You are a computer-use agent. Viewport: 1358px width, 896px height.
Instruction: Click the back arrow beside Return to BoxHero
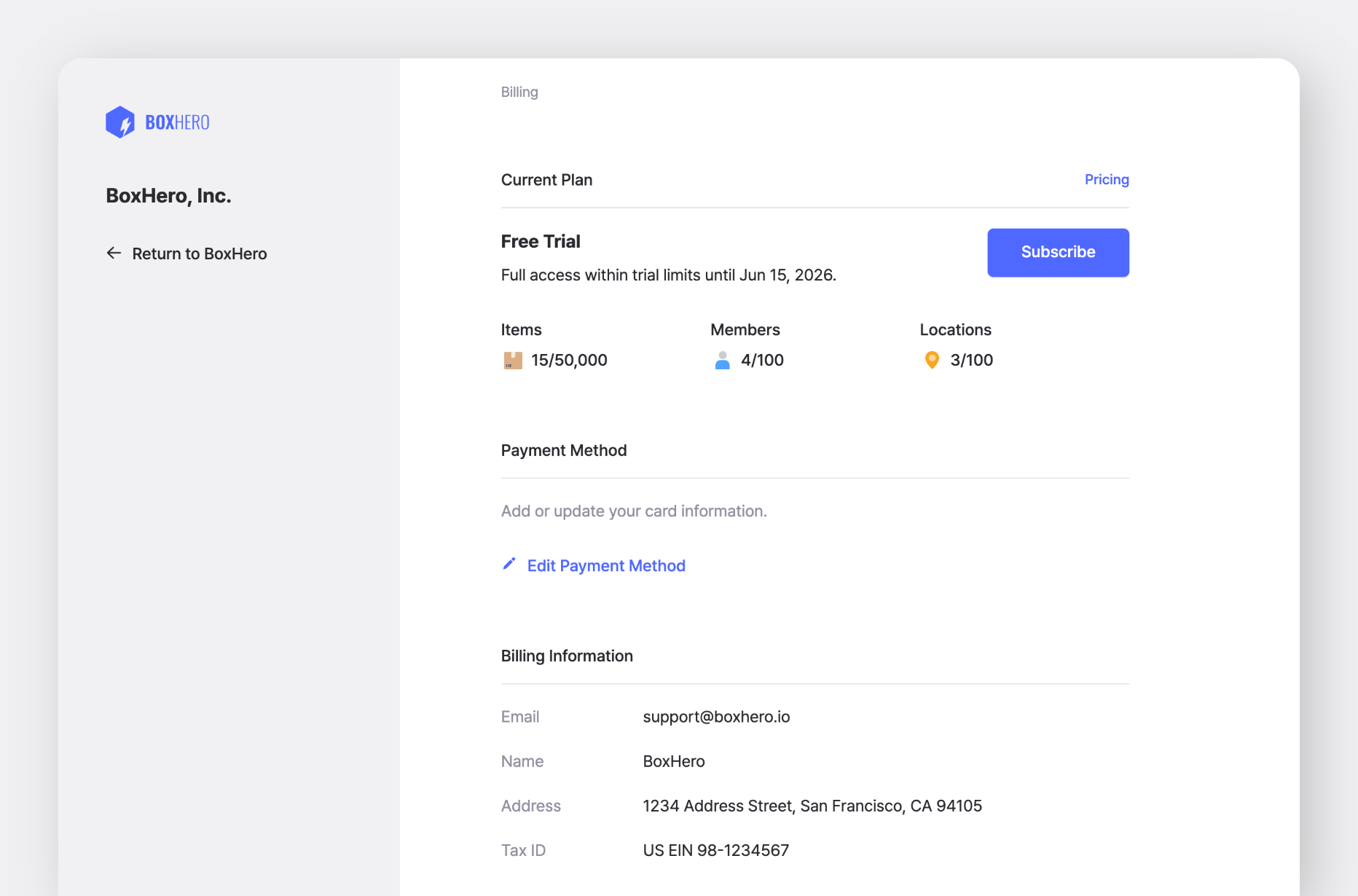(114, 254)
